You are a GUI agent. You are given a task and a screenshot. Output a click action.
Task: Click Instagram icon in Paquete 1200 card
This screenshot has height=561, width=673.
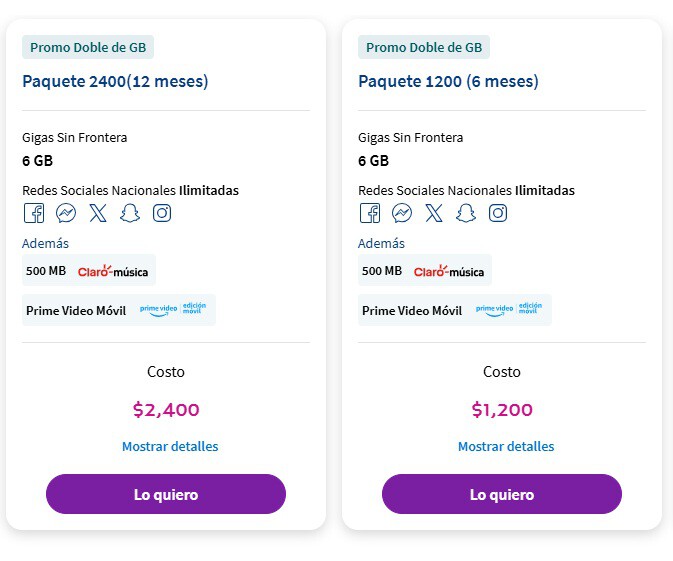(x=498, y=213)
